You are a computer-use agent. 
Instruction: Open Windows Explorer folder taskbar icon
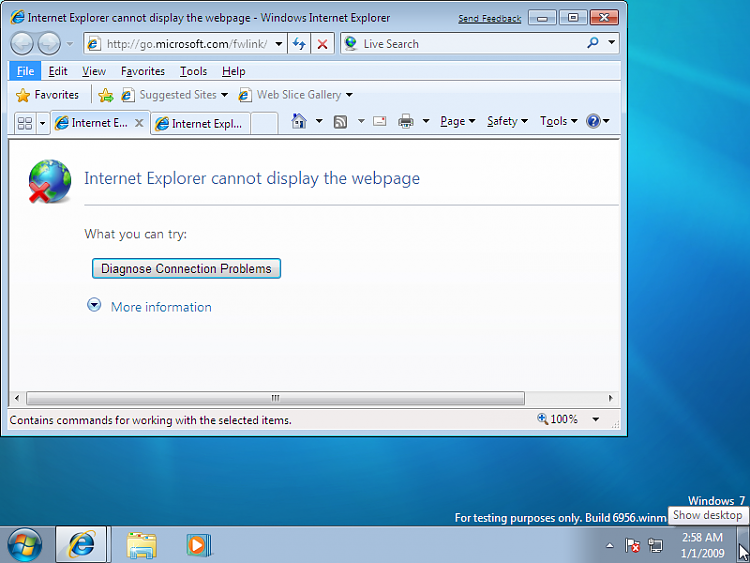142,545
